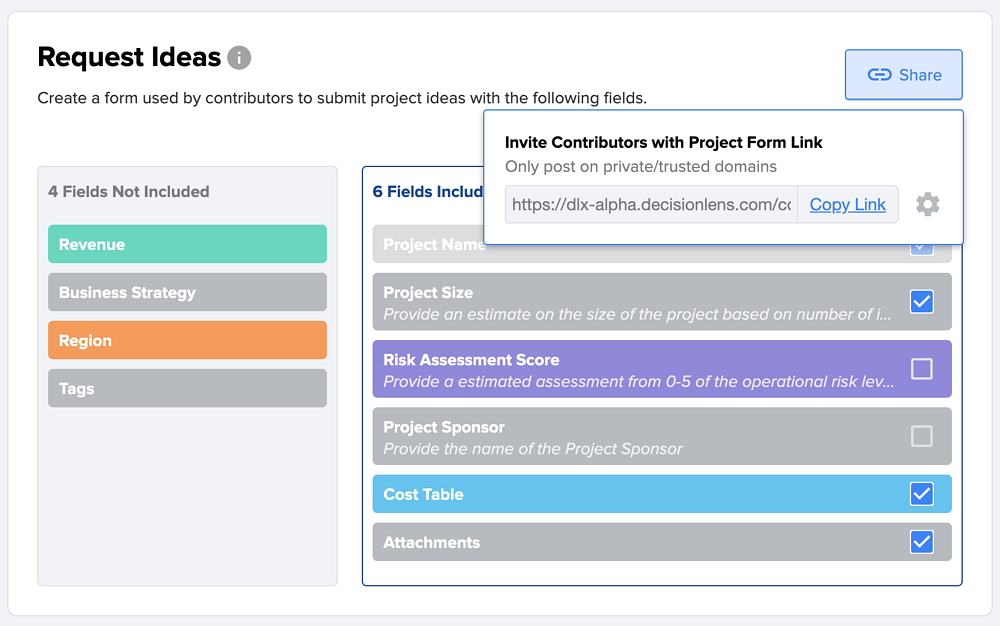Image resolution: width=1000 pixels, height=626 pixels.
Task: Uncheck the Project Size checkbox
Action: tap(921, 301)
